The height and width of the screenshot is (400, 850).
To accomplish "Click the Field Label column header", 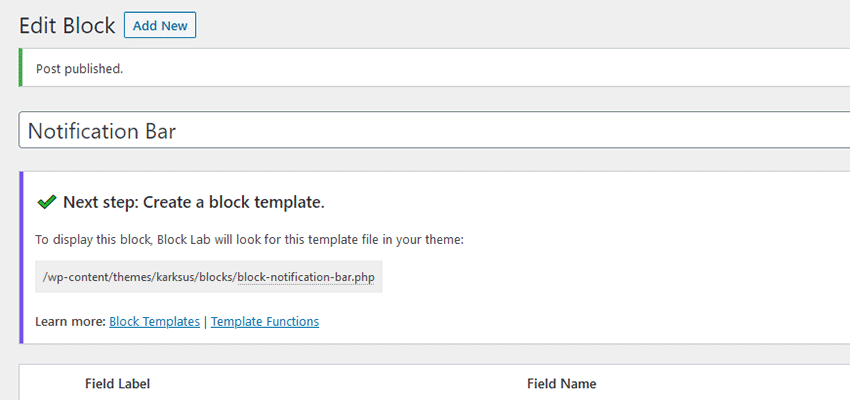I will pyautogui.click(x=117, y=384).
